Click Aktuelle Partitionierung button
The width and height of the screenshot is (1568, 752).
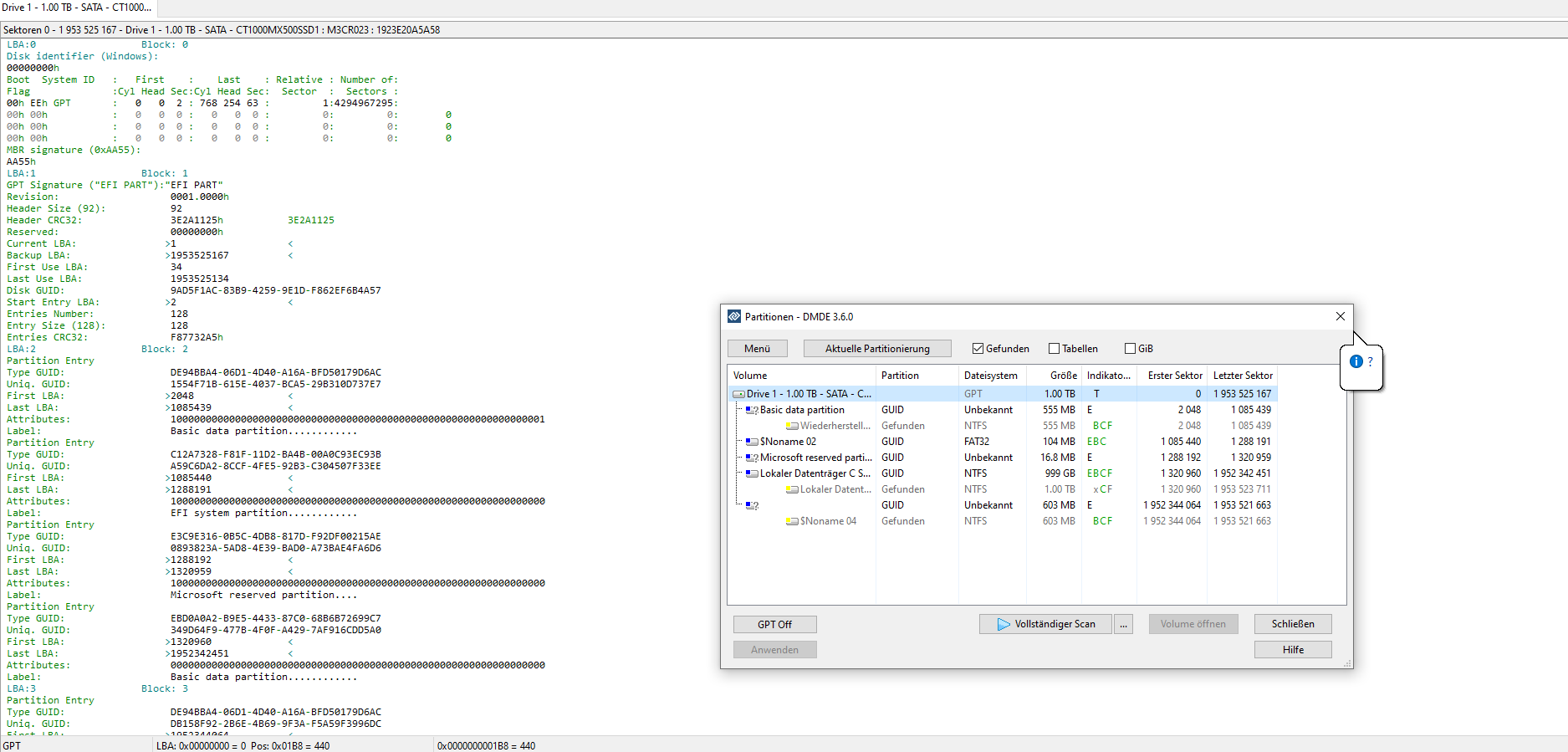pyautogui.click(x=877, y=349)
